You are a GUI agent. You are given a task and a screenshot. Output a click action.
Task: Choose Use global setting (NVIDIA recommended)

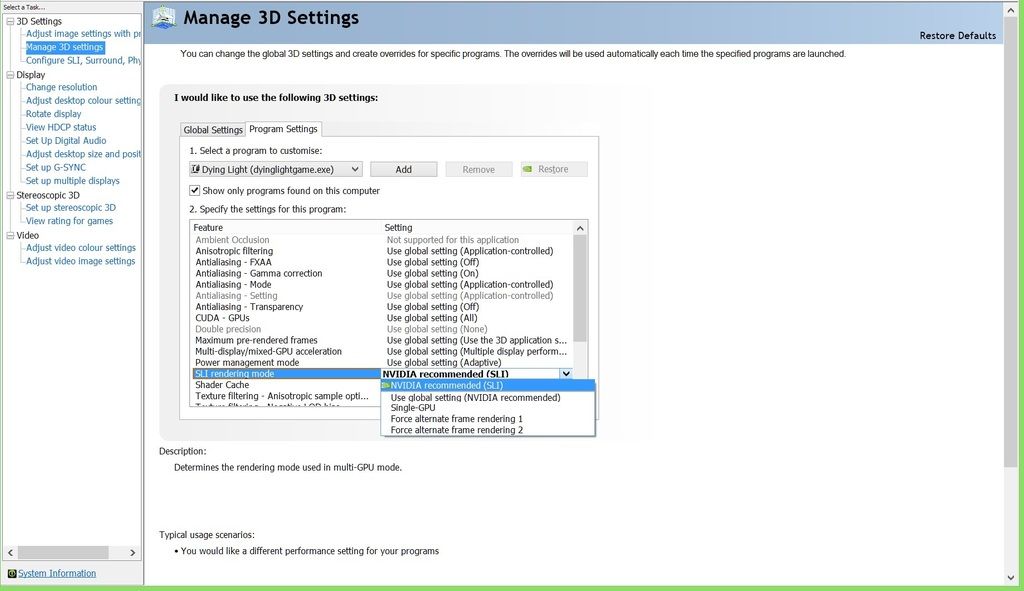click(x=488, y=397)
